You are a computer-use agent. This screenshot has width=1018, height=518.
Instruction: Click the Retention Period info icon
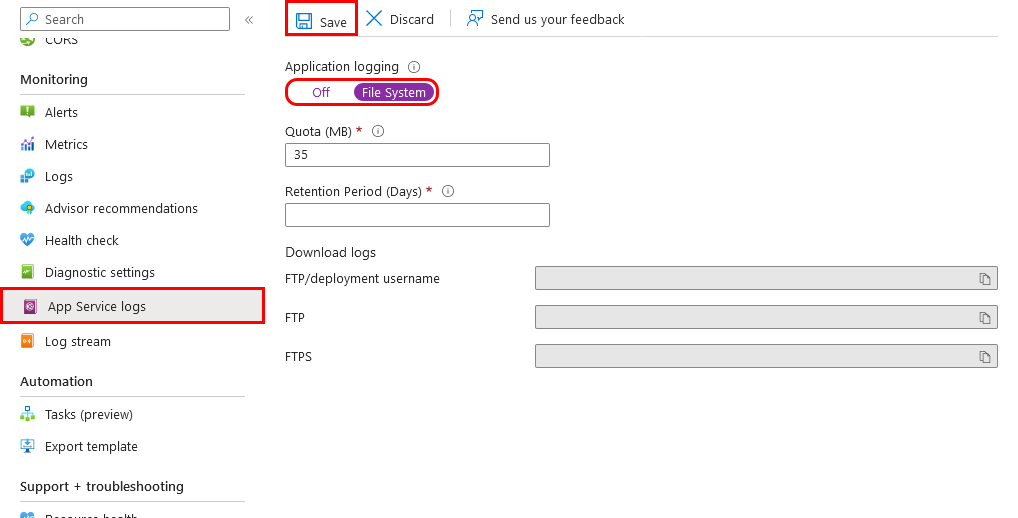point(448,191)
